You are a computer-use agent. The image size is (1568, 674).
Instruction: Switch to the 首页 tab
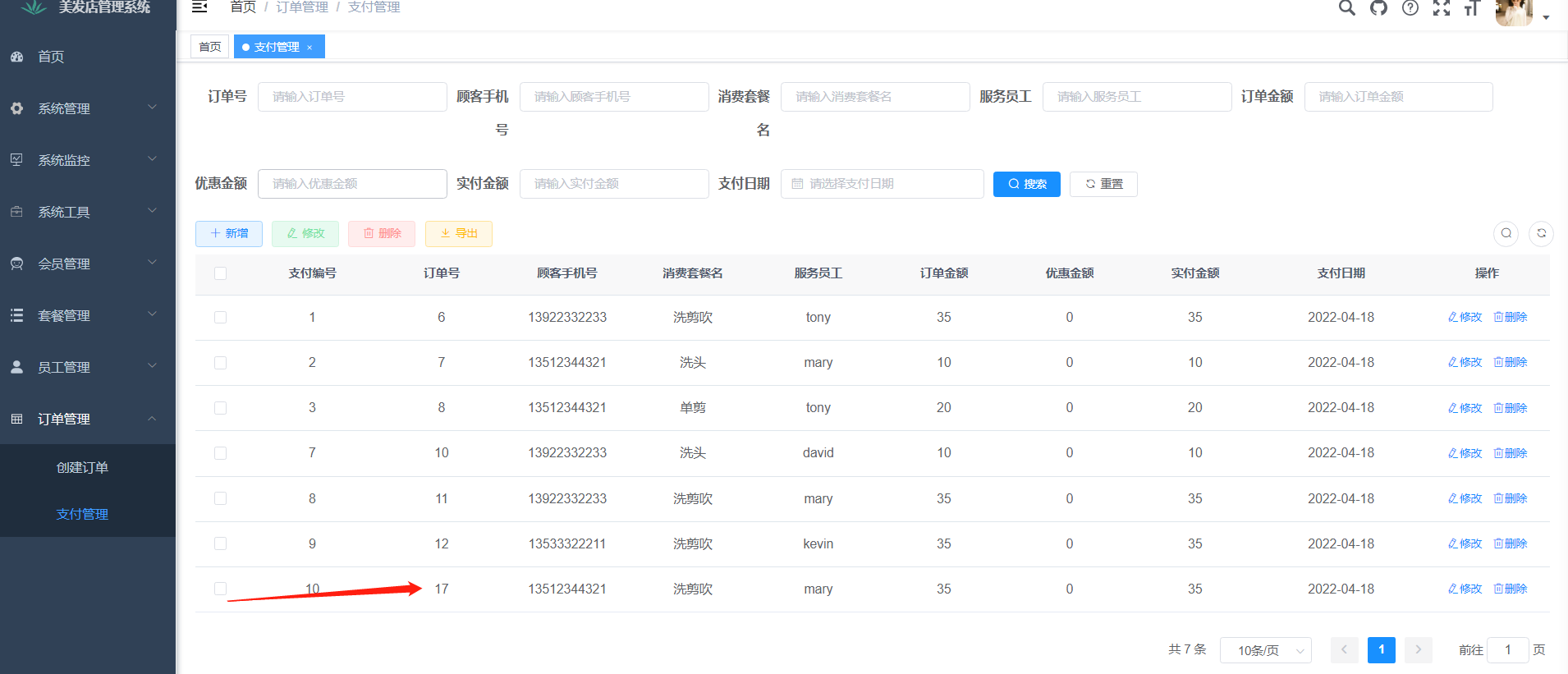point(209,47)
